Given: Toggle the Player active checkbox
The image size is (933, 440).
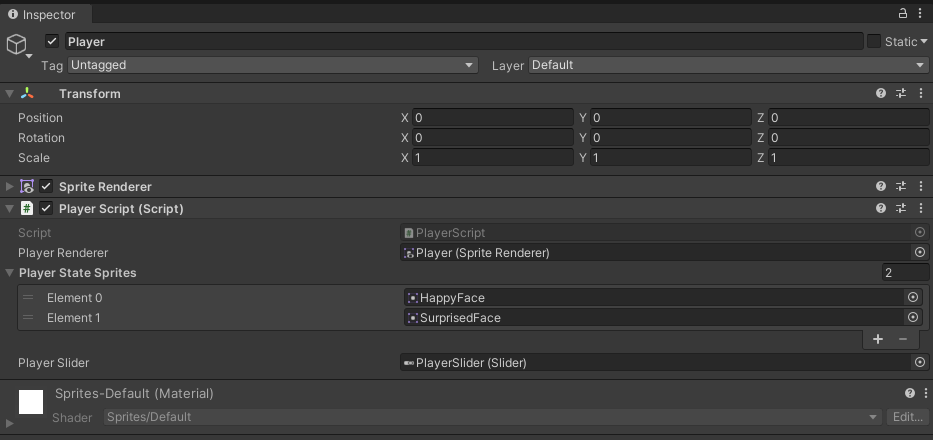Looking at the screenshot, I should [52, 41].
